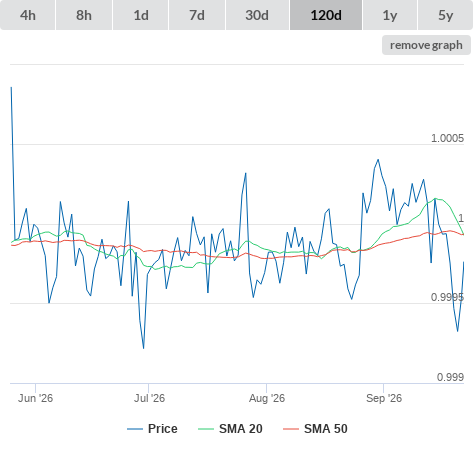Image resolution: width=474 pixels, height=455 pixels.
Task: Open the 7d time range
Action: point(197,15)
